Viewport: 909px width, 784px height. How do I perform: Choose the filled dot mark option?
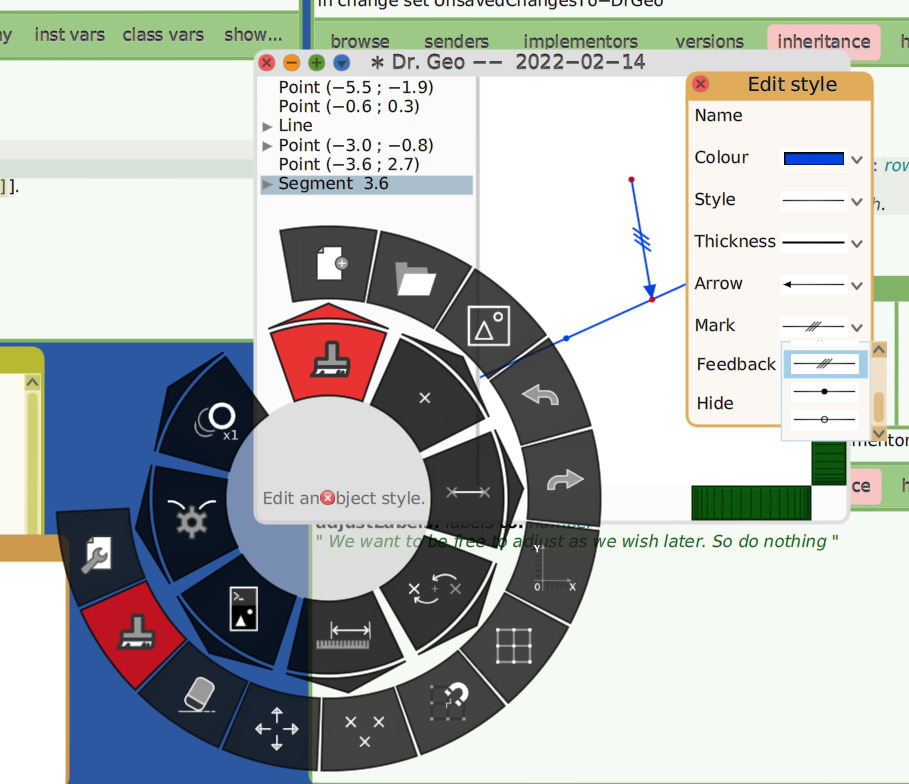coord(824,391)
